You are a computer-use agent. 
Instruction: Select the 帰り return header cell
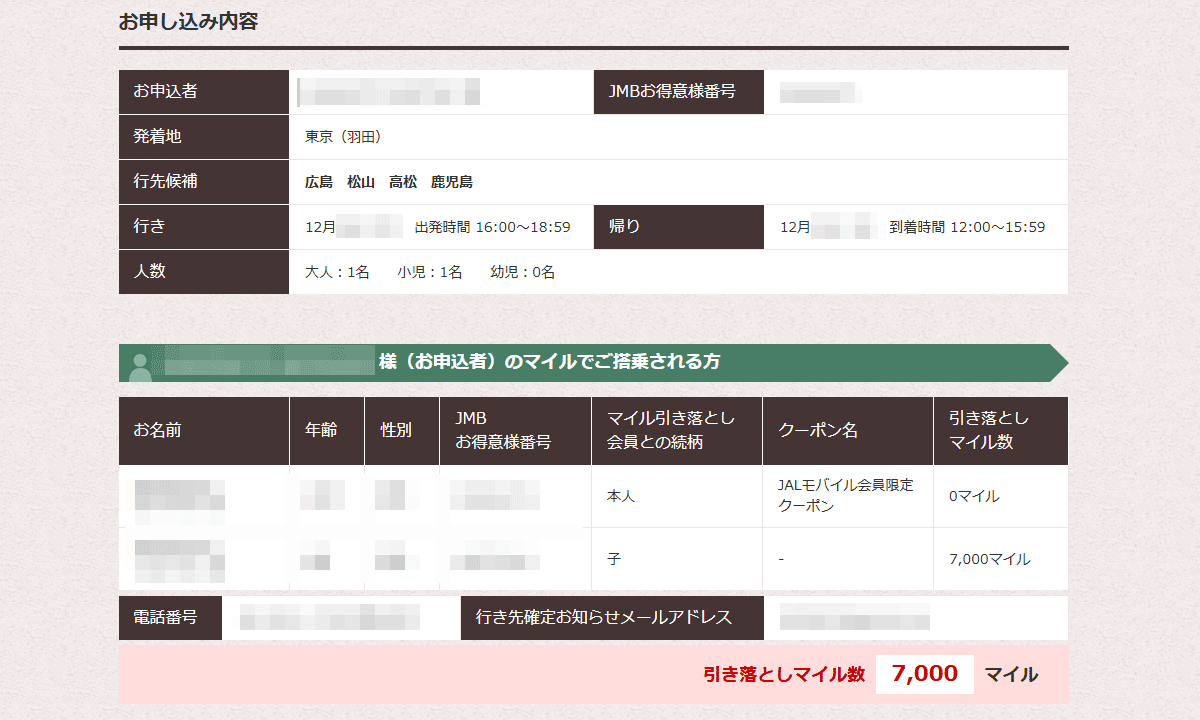678,227
